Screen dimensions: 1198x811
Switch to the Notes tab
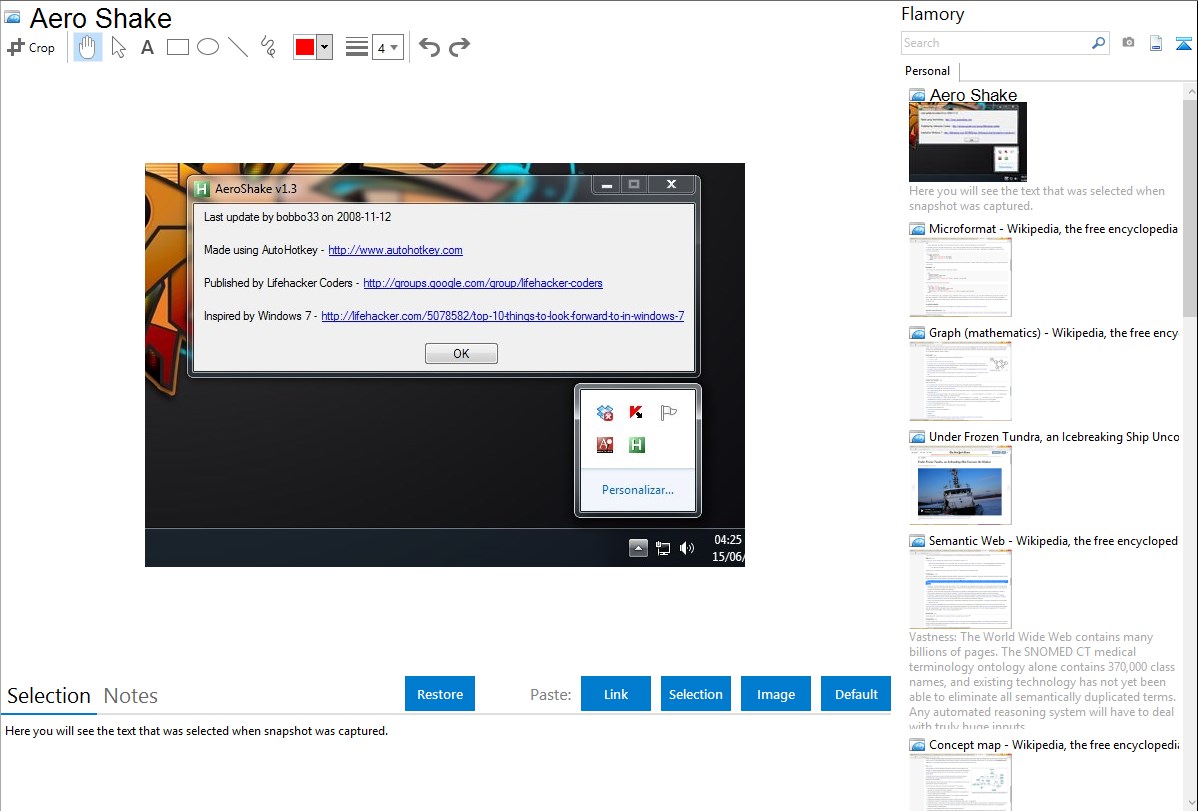pyautogui.click(x=131, y=696)
